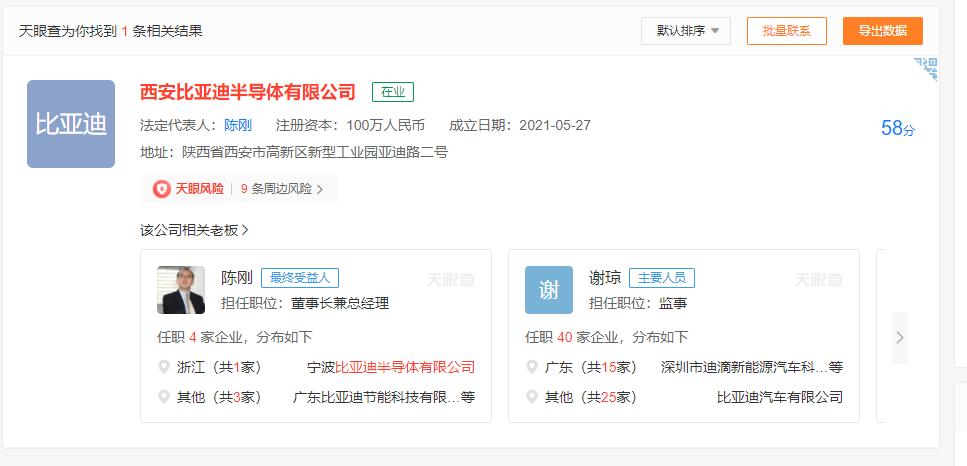
Task: Click 广东（共15家）region text
Action: (x=590, y=367)
